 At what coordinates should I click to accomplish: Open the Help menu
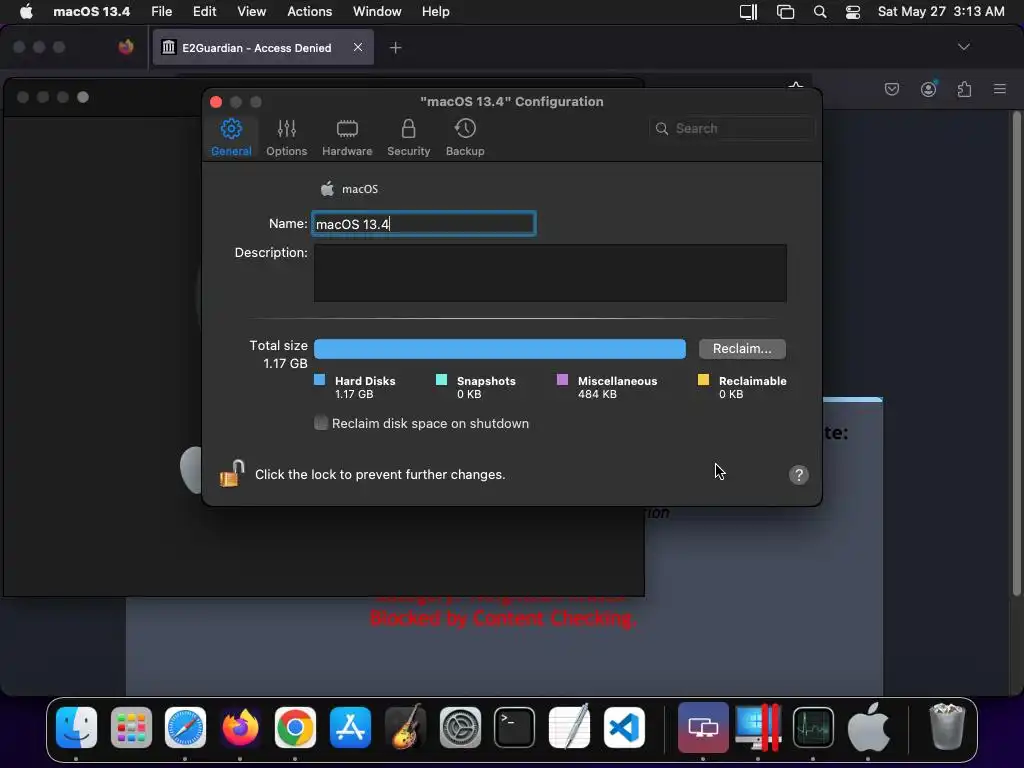tap(436, 12)
